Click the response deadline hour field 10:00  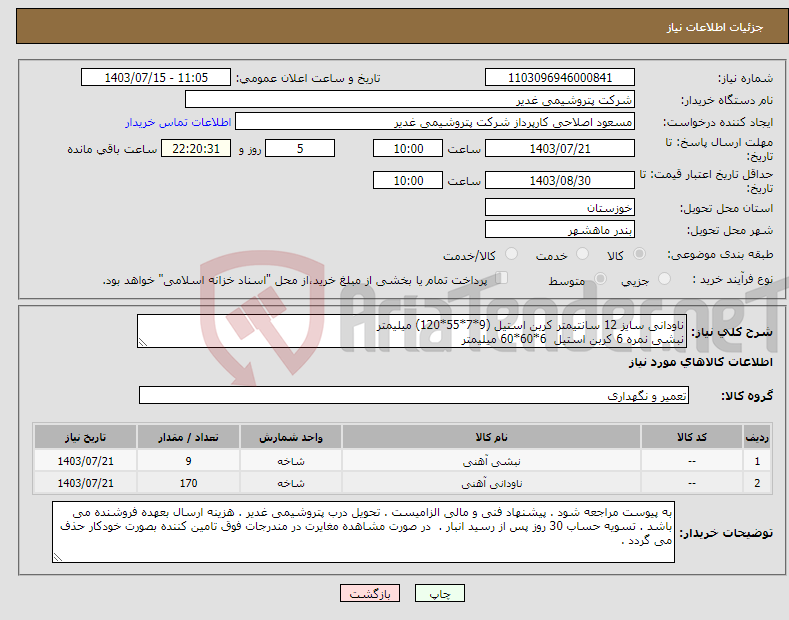click(408, 148)
